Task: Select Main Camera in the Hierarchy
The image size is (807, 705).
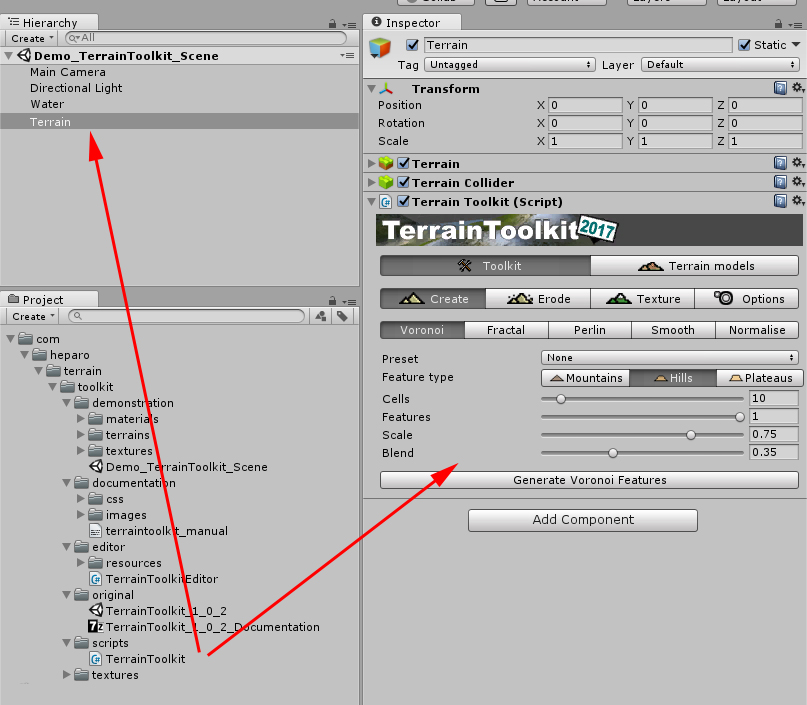Action: tap(67, 72)
